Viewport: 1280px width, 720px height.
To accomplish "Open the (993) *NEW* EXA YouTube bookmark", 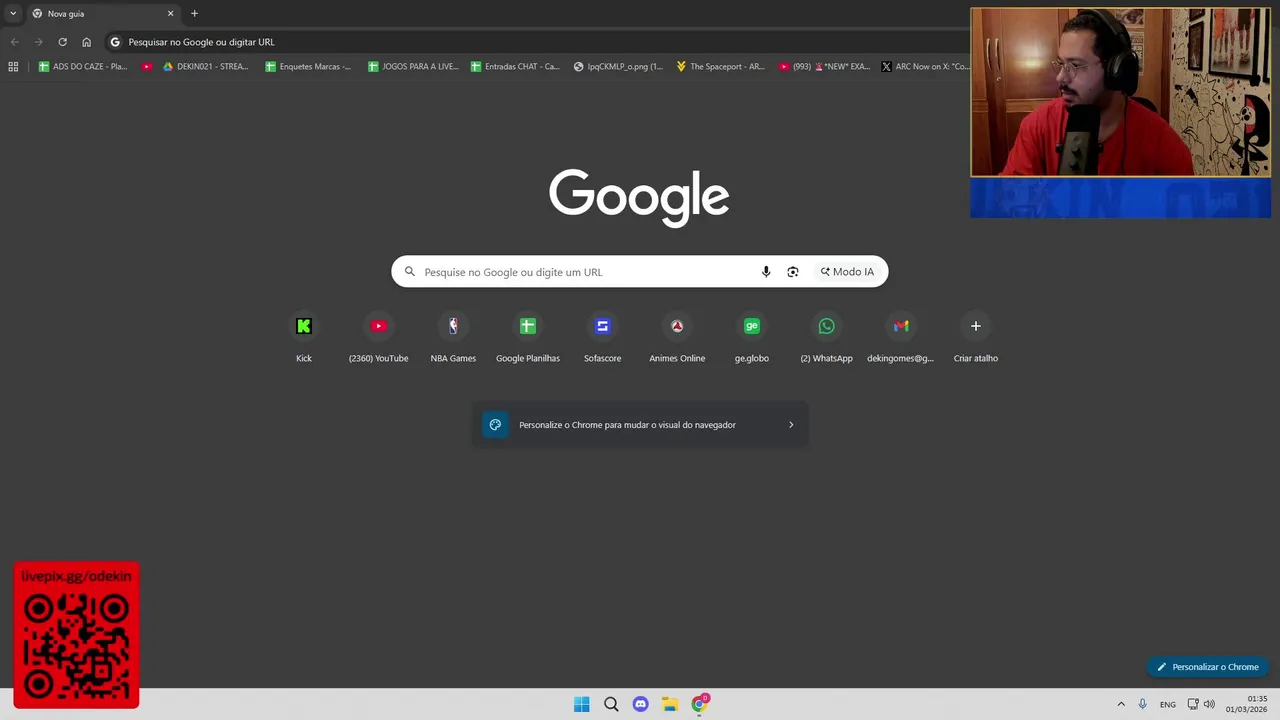I will coord(823,67).
